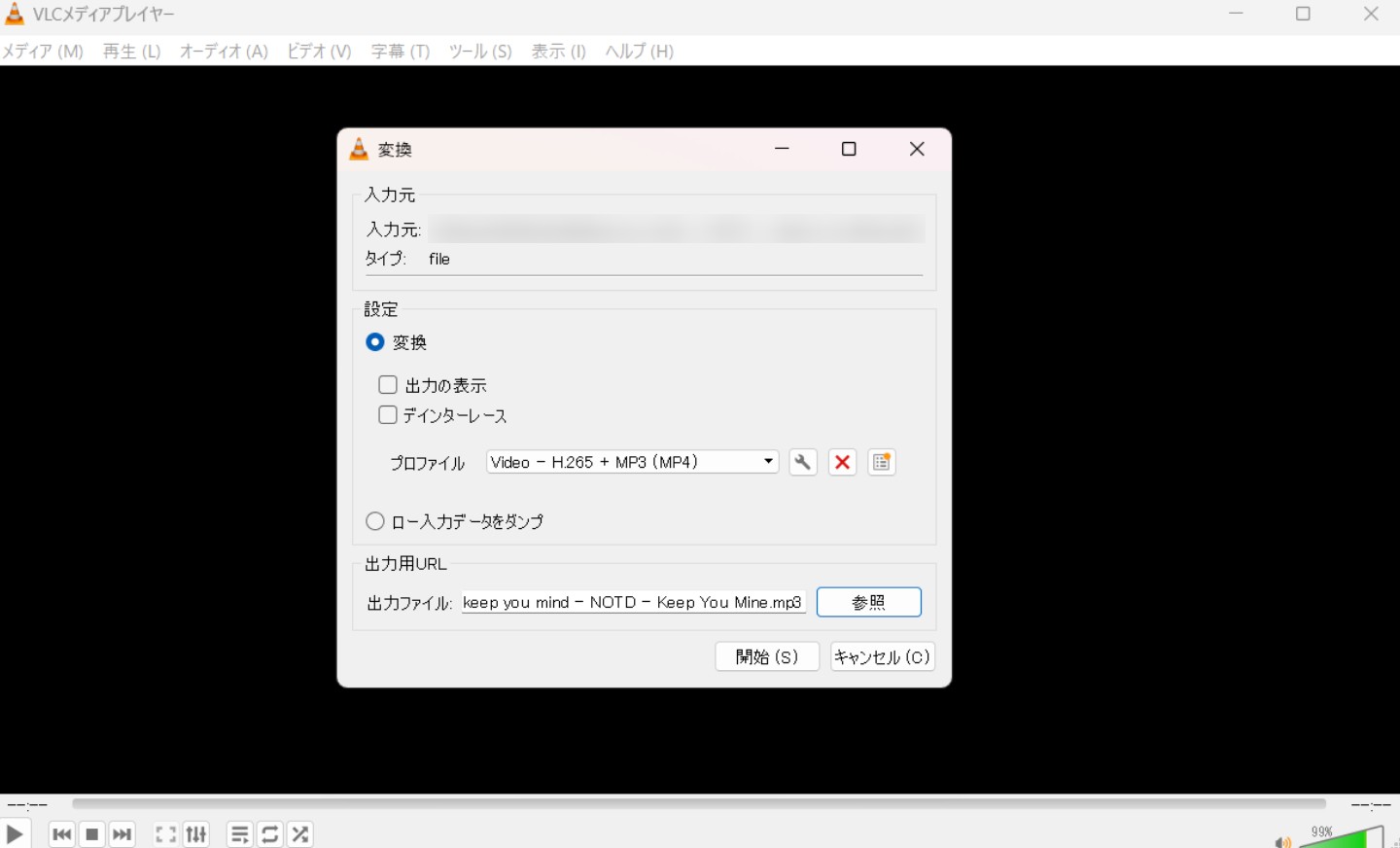1400x848 pixels.
Task: Minimize the 変換 dialog window
Action: 782,149
